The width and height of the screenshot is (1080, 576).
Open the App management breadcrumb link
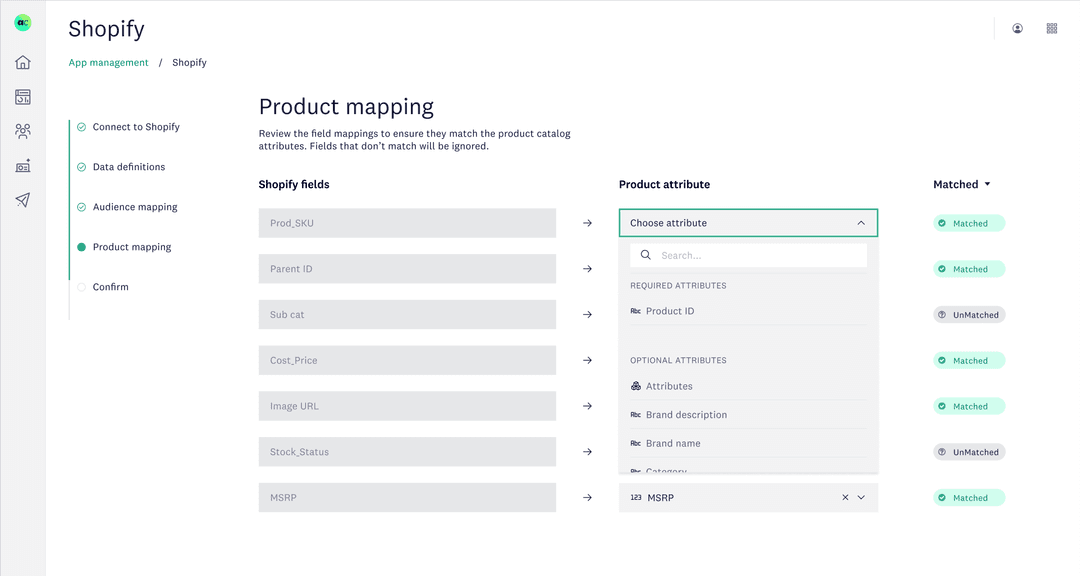tap(108, 62)
